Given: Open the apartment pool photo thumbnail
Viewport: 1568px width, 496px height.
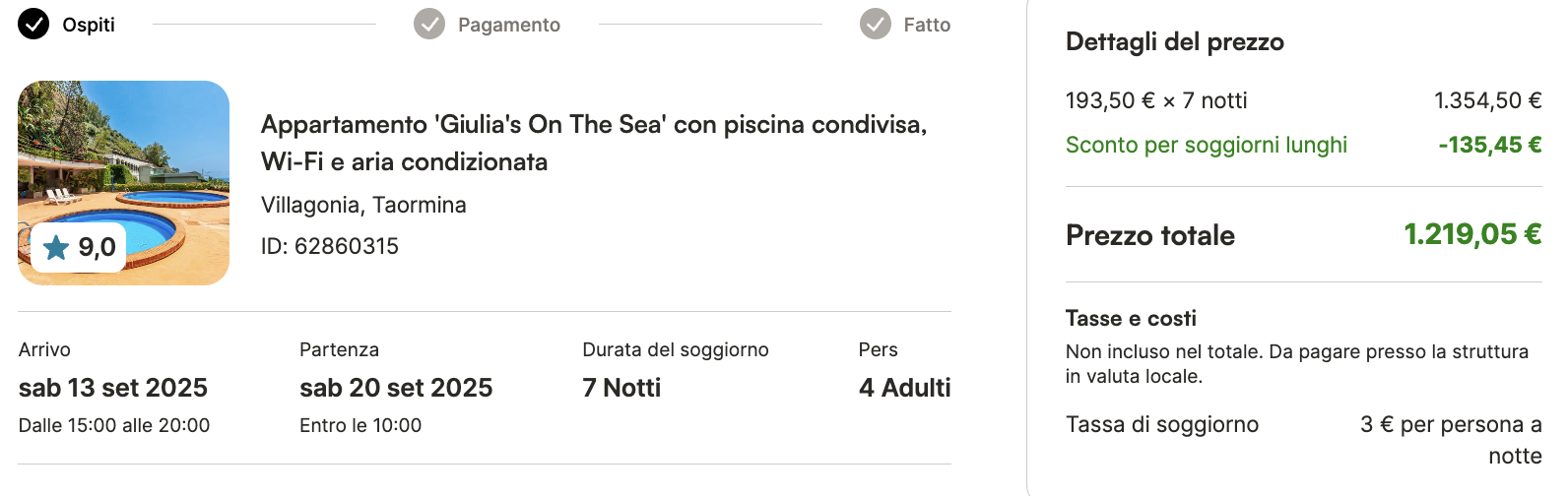Looking at the screenshot, I should [124, 183].
